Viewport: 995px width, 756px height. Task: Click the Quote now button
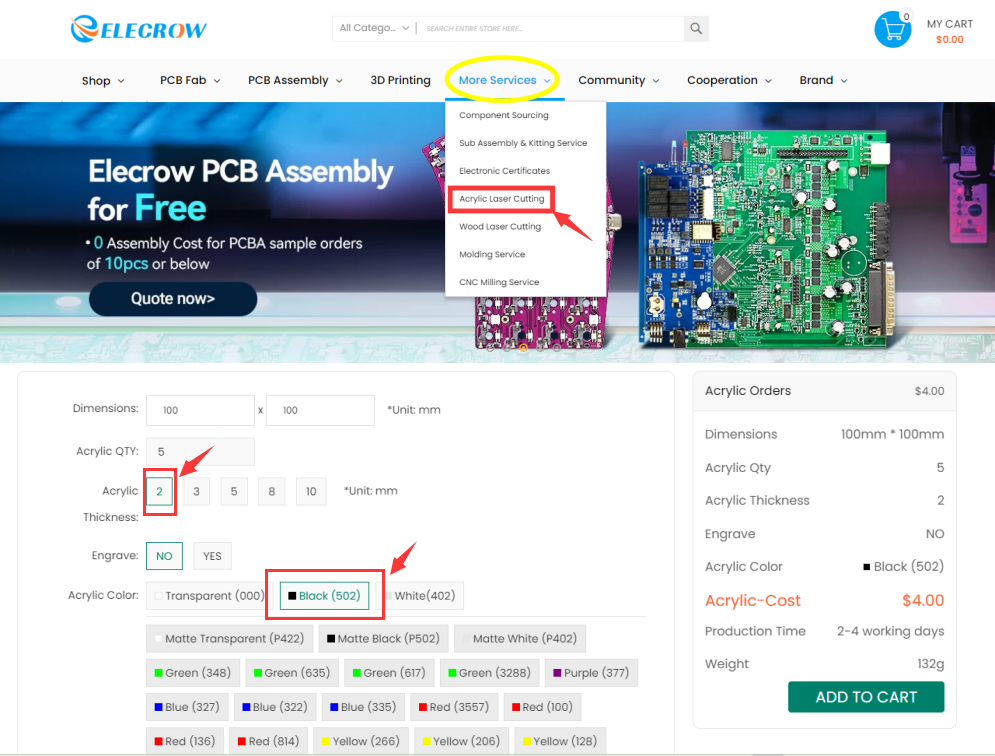[x=173, y=299]
